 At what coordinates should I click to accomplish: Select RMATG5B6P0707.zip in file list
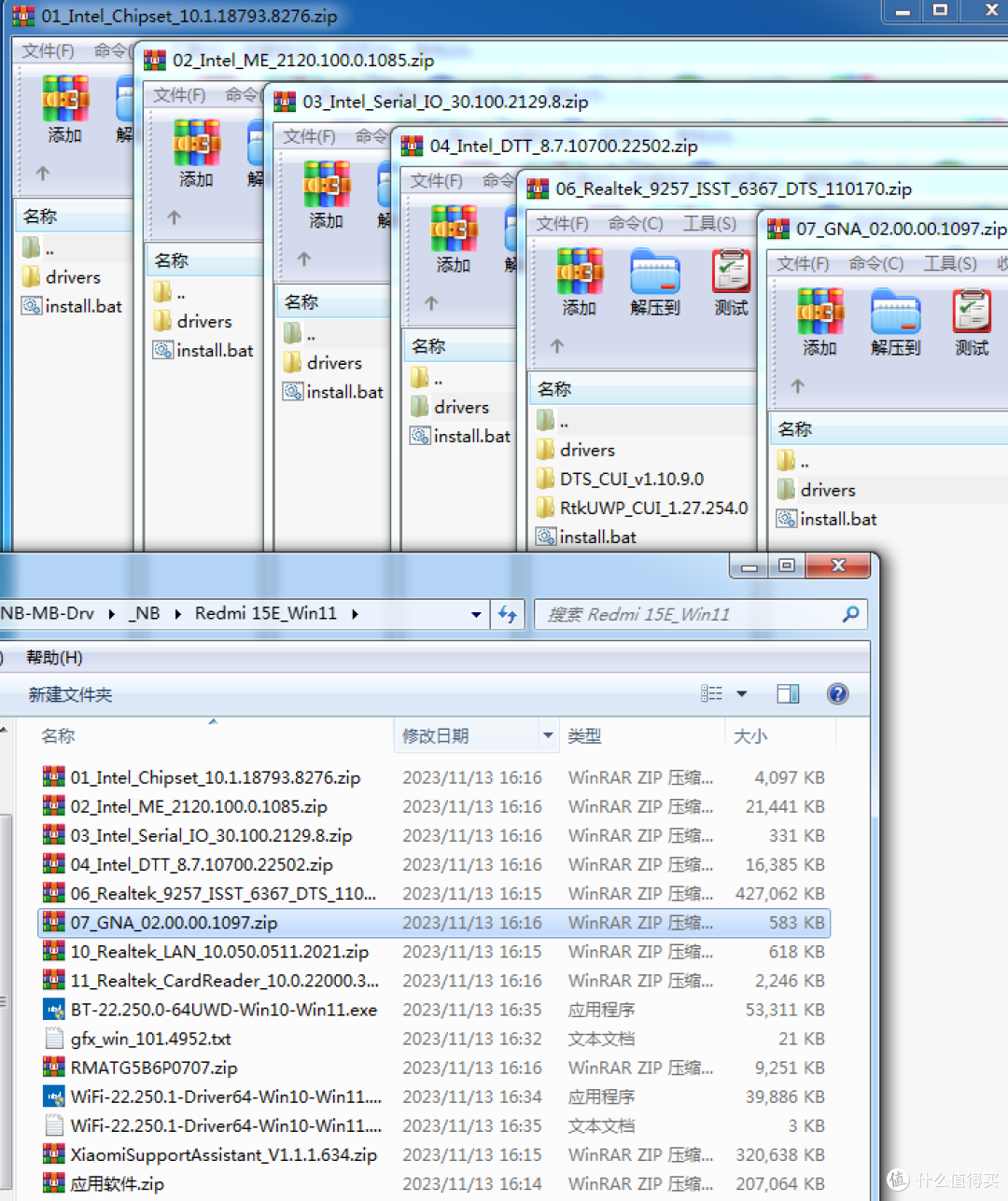[x=434, y=1068]
